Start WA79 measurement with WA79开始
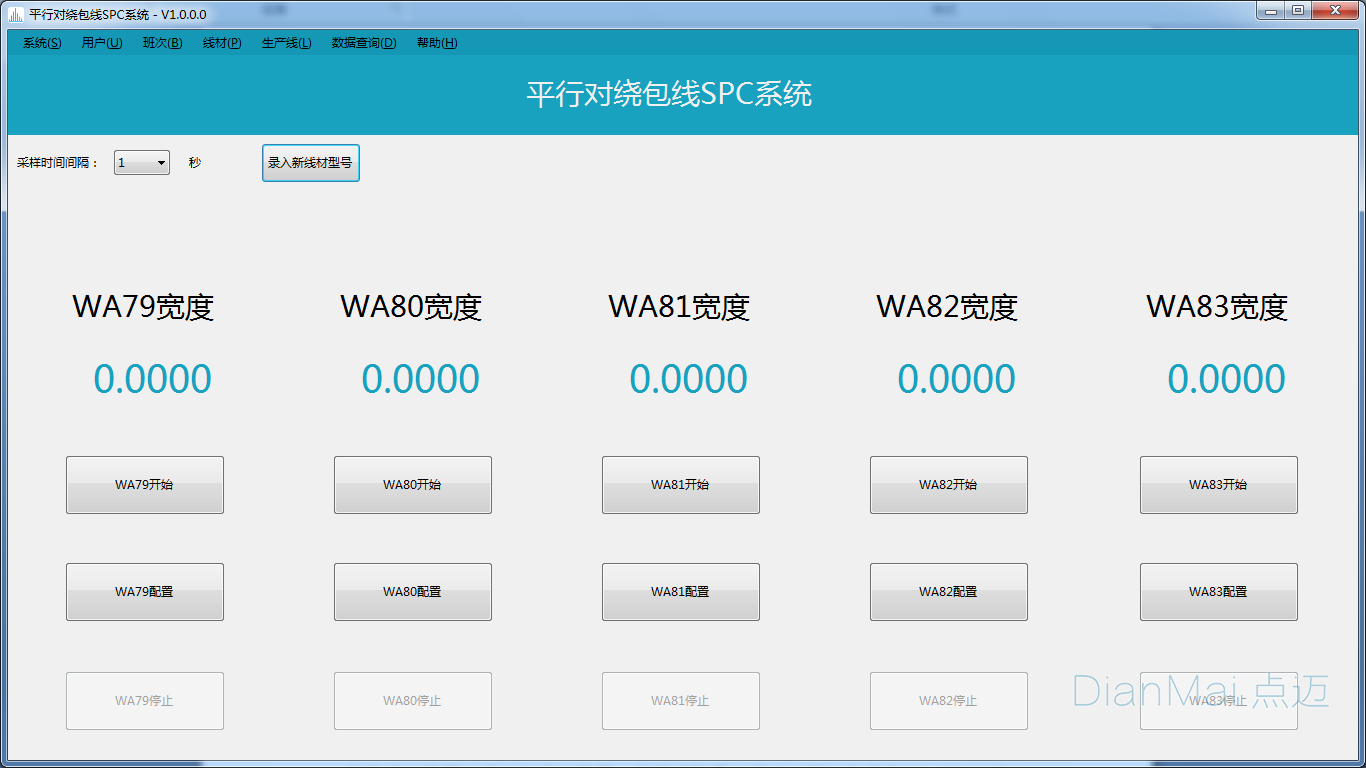Viewport: 1366px width, 768px height. point(145,485)
